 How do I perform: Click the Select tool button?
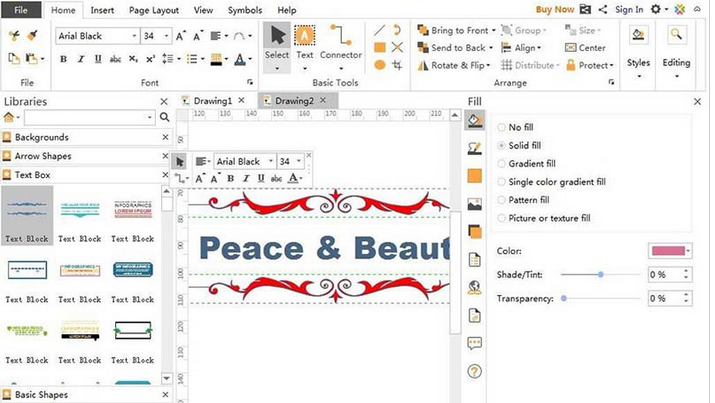277,48
